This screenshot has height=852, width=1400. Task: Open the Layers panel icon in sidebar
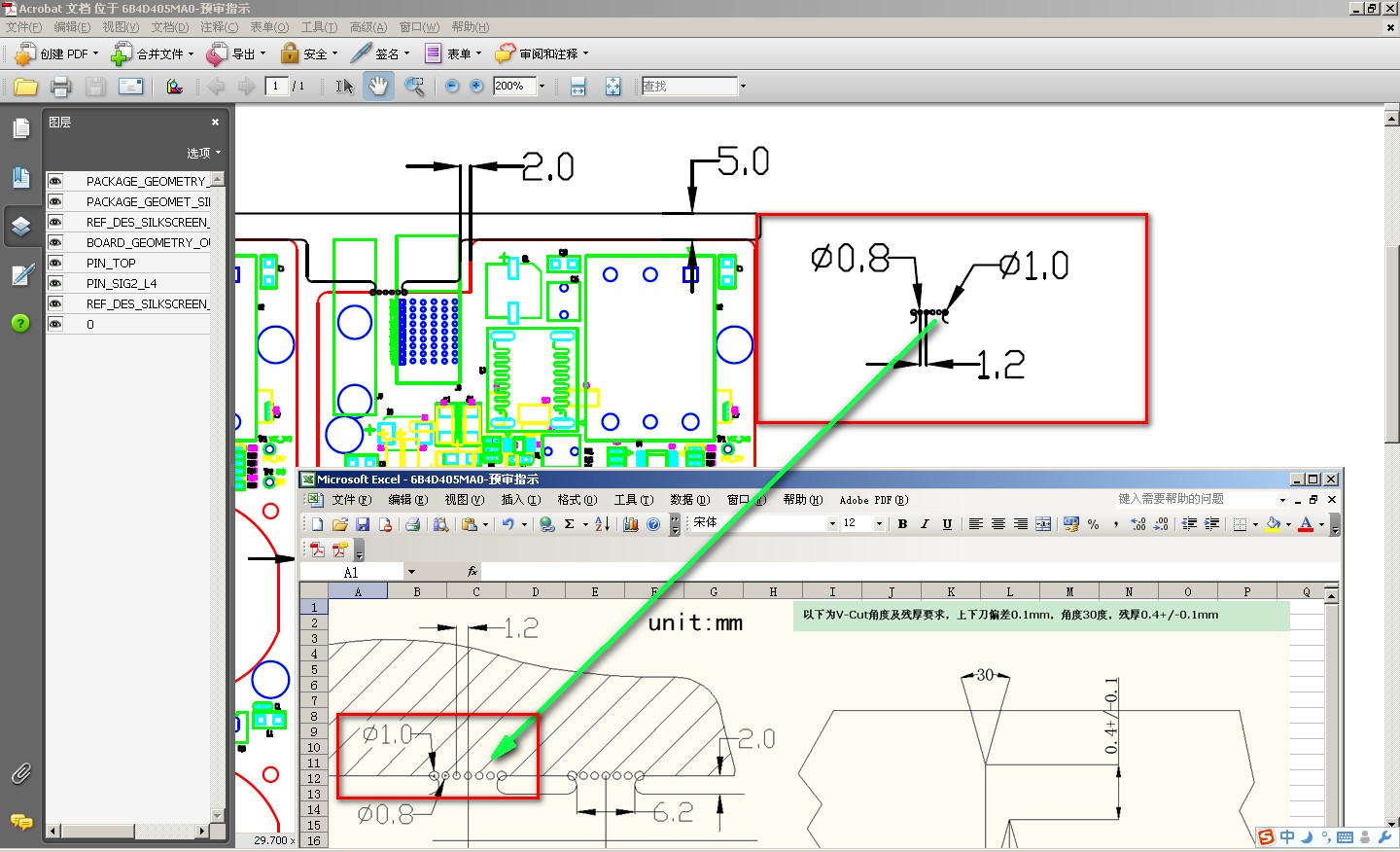pos(21,226)
